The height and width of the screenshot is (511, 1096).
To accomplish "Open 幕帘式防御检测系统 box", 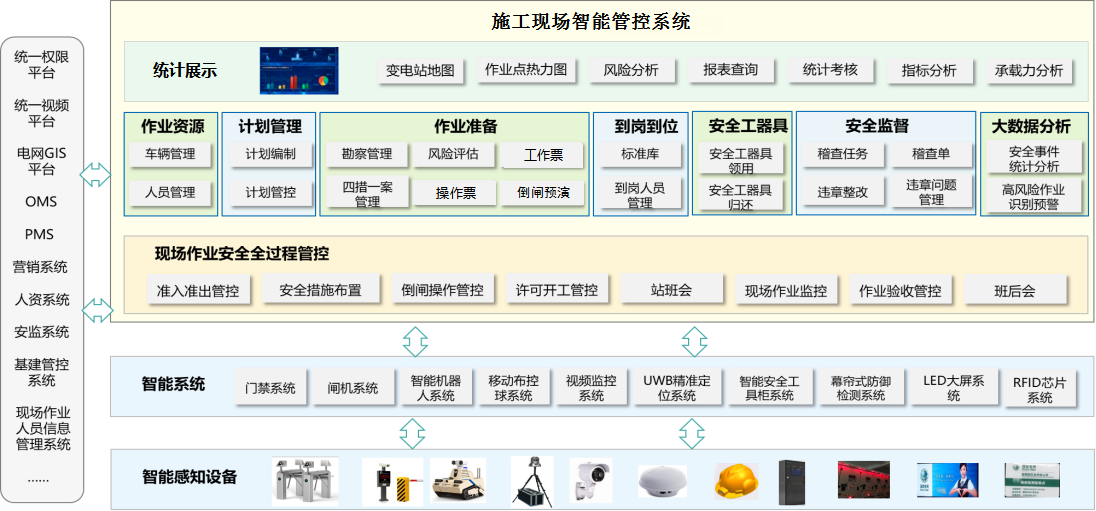I will tap(860, 388).
